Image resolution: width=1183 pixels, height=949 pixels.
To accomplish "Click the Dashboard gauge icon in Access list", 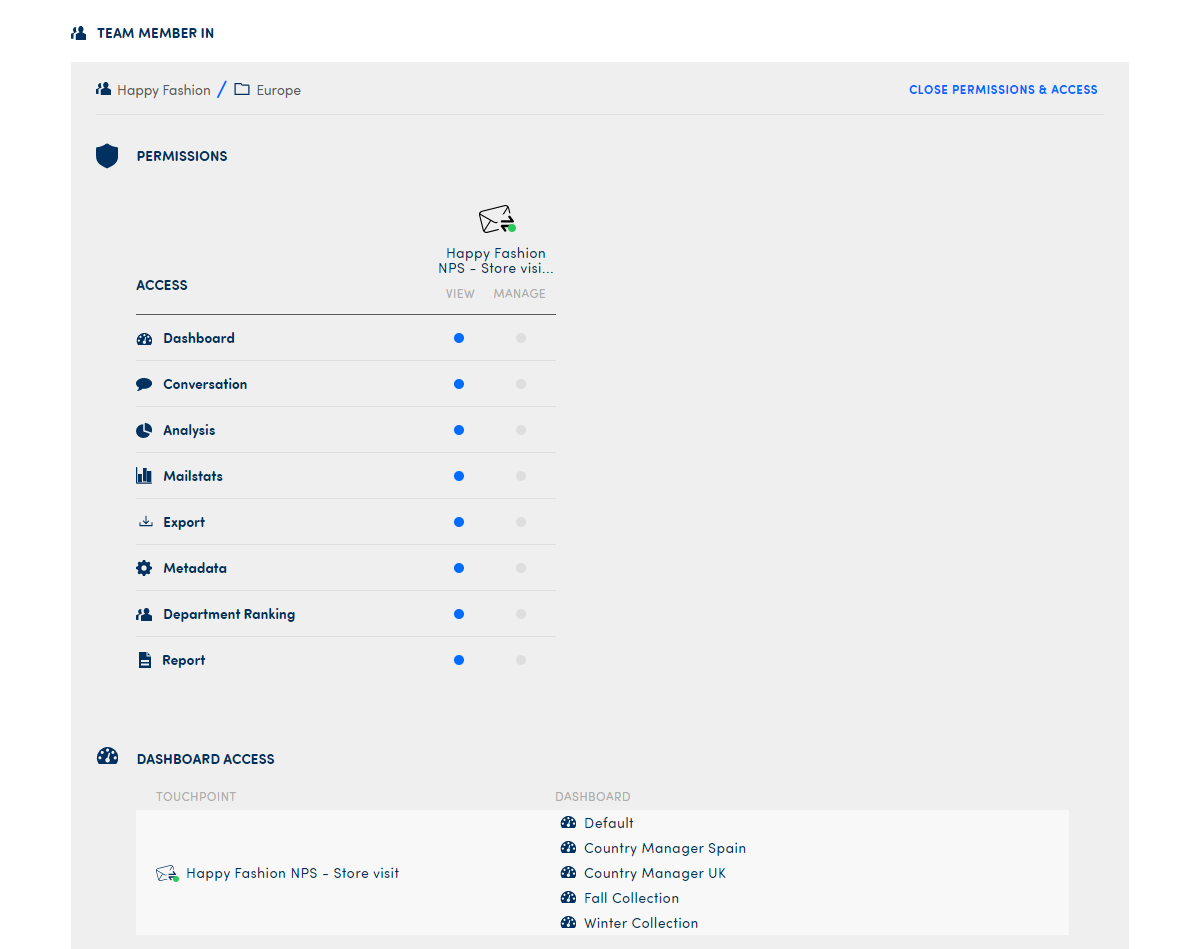I will (144, 339).
